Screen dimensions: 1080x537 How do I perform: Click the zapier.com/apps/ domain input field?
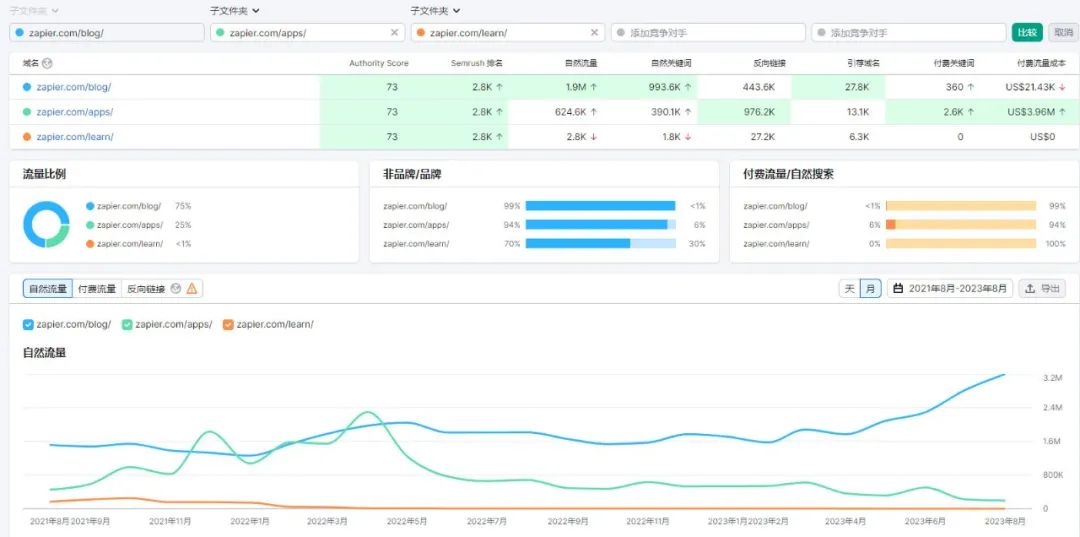(x=307, y=32)
